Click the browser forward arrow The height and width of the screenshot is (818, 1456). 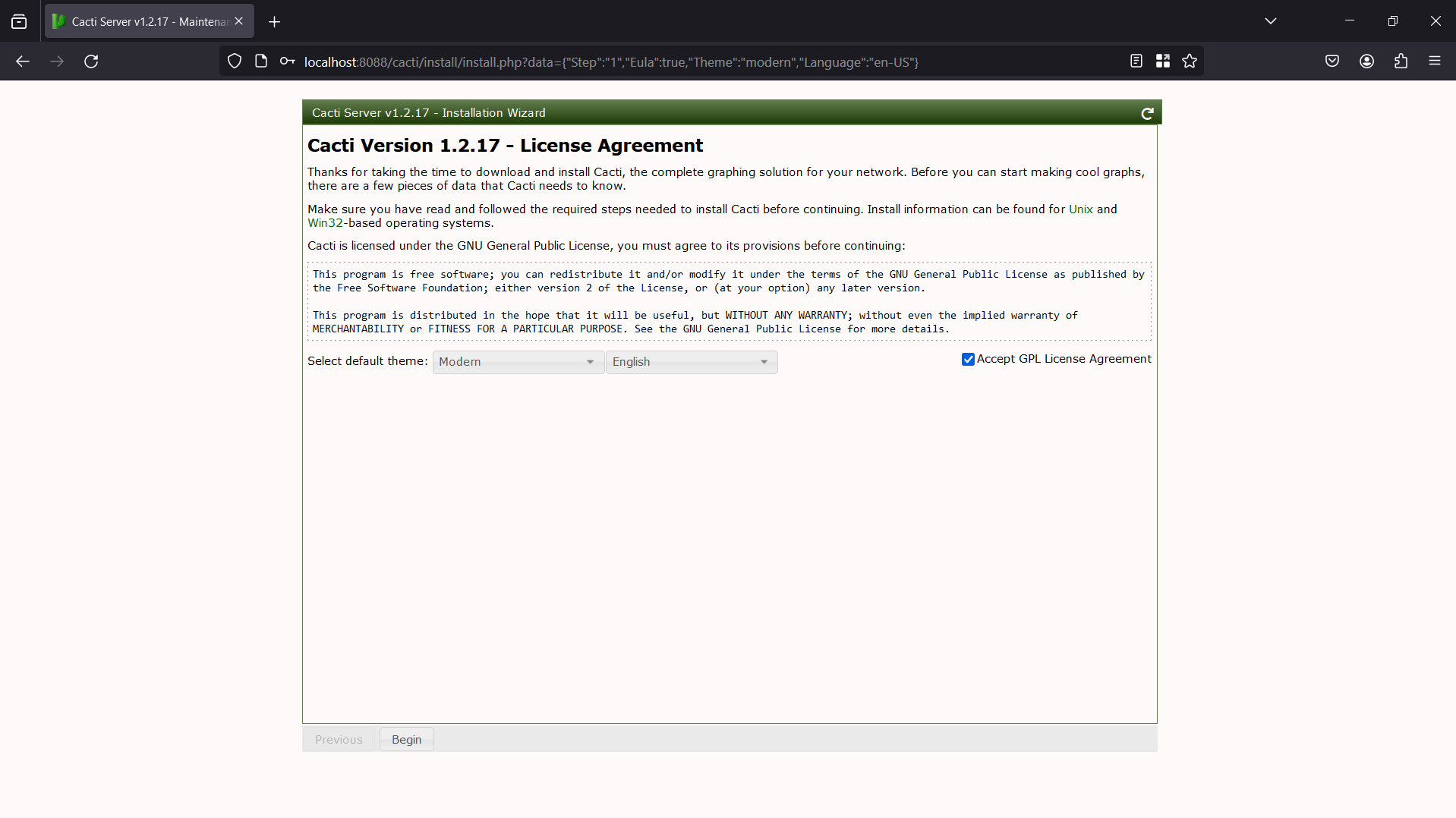pyautogui.click(x=57, y=61)
